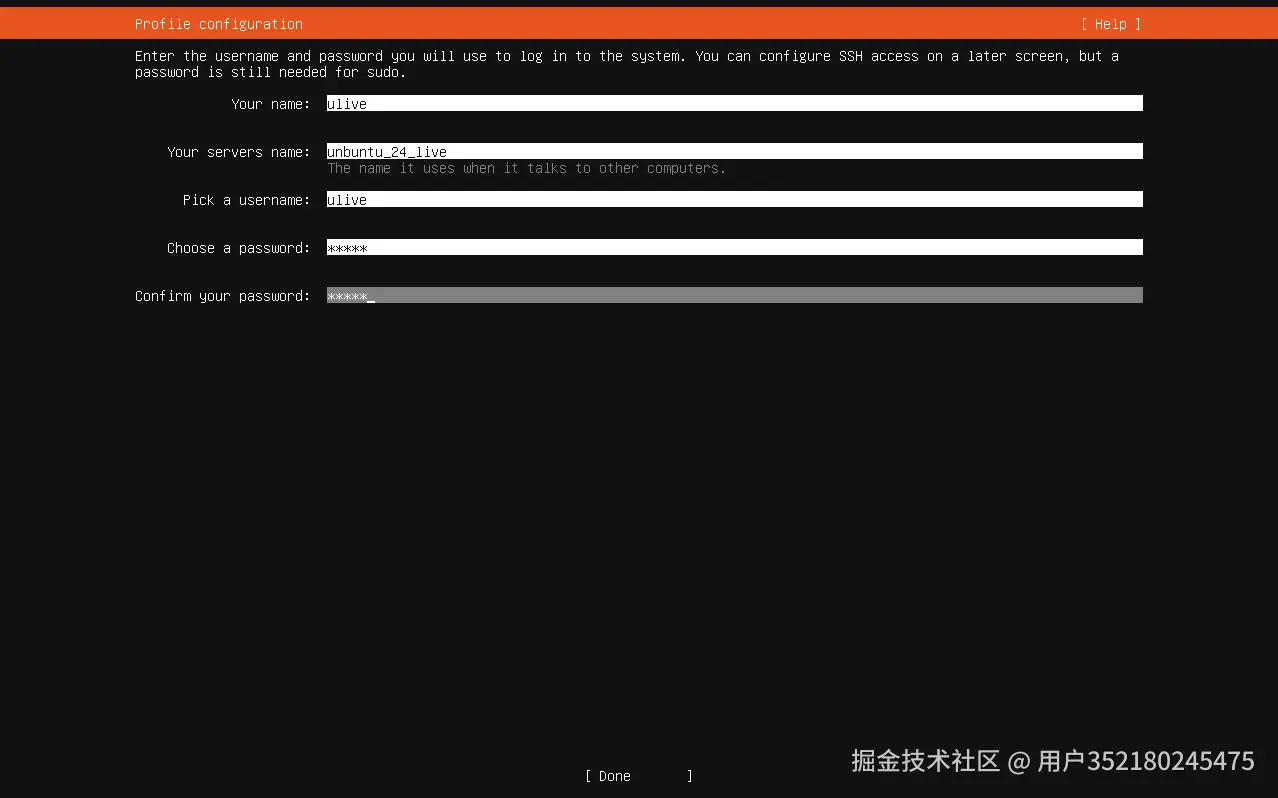The image size is (1278, 798).
Task: Select the 'Your servers name' field
Action: tap(734, 151)
